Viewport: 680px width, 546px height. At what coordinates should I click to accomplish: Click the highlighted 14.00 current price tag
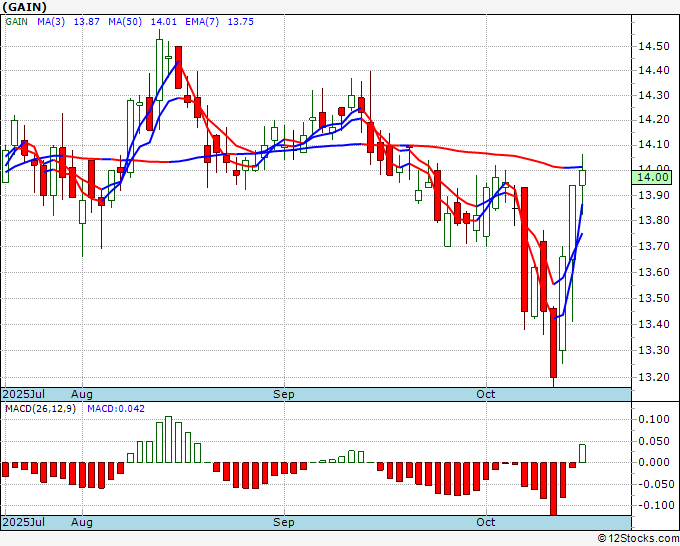(652, 177)
